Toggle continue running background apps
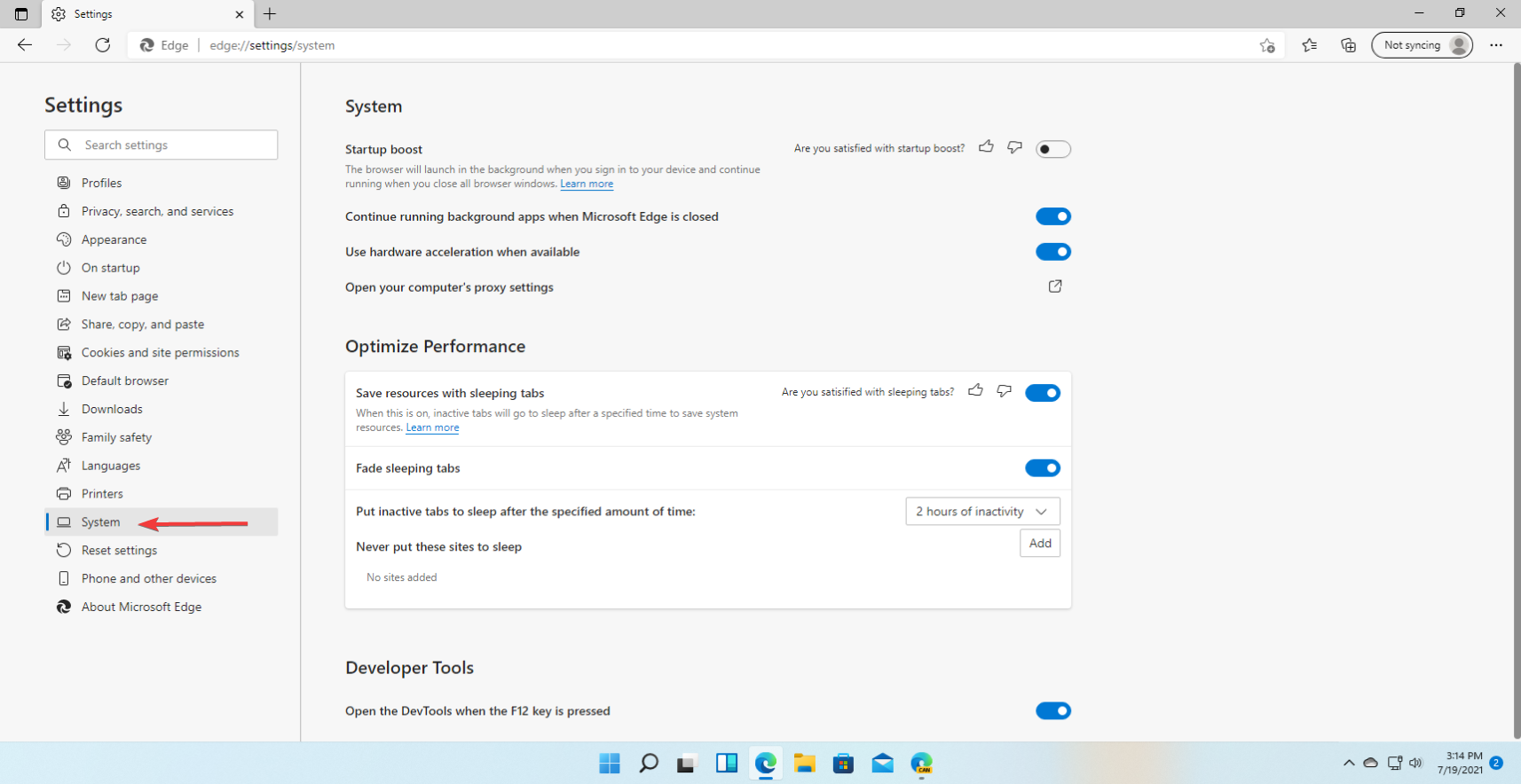Viewport: 1521px width, 784px height. point(1053,216)
